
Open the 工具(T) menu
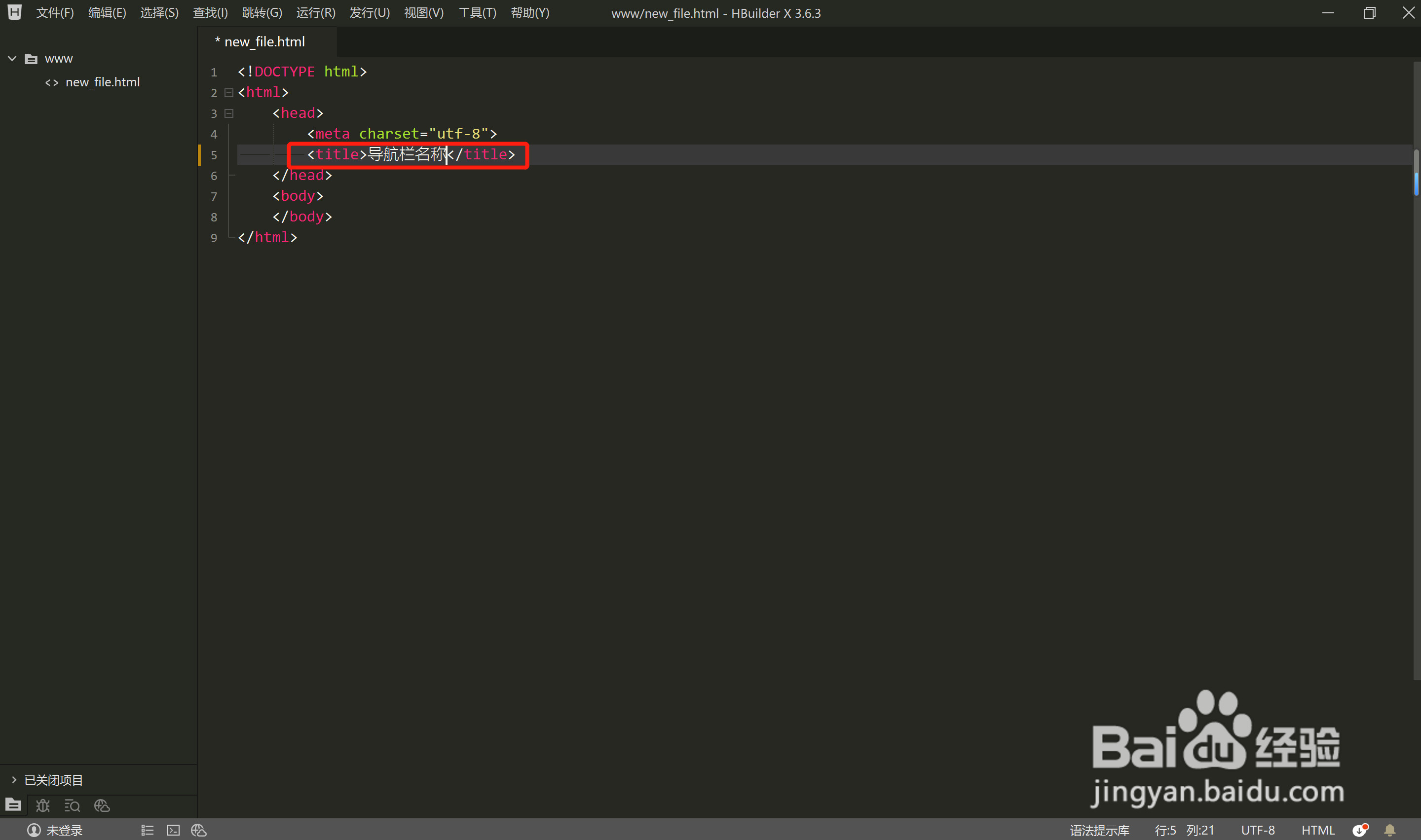pos(477,12)
